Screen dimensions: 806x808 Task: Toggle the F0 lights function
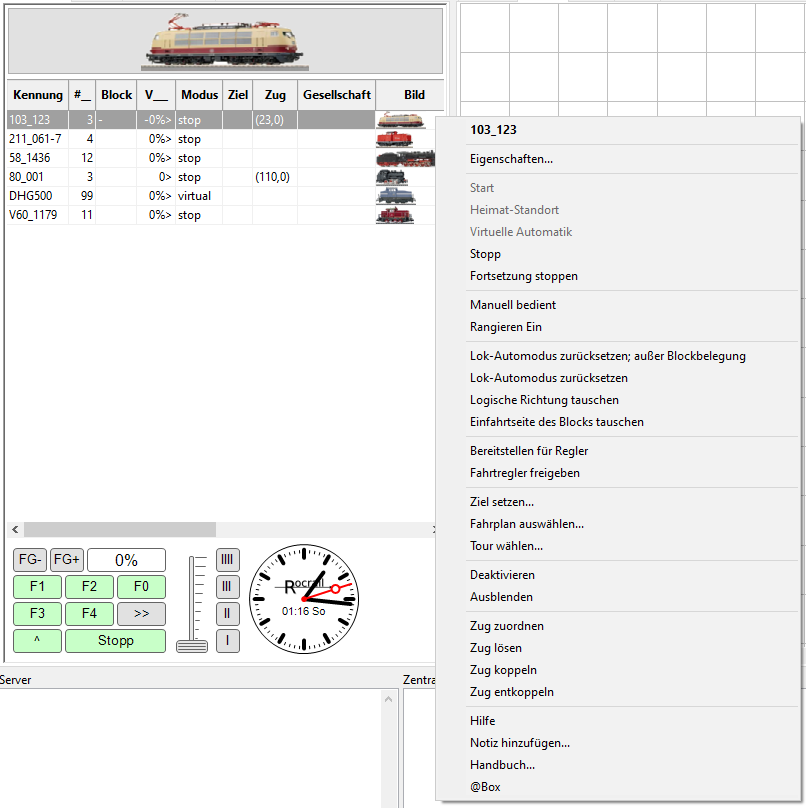click(141, 587)
